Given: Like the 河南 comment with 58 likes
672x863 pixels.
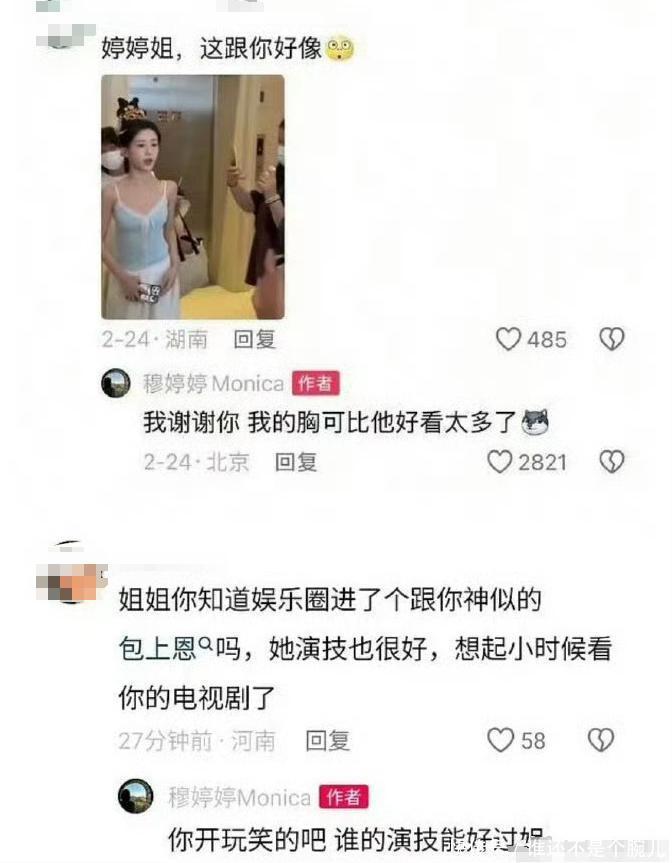Looking at the screenshot, I should pos(500,740).
